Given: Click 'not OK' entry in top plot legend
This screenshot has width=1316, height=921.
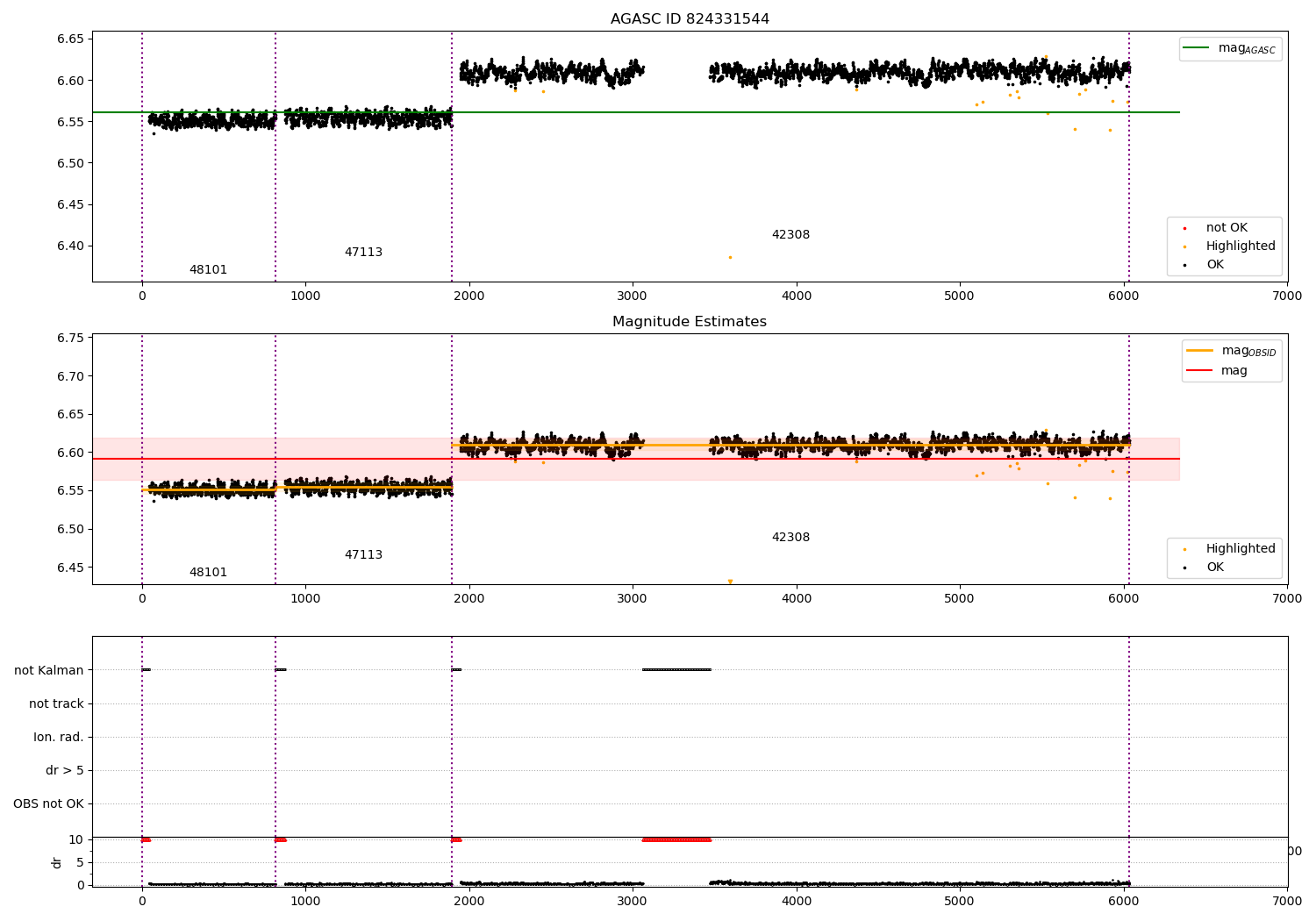Looking at the screenshot, I should click(x=1227, y=228).
